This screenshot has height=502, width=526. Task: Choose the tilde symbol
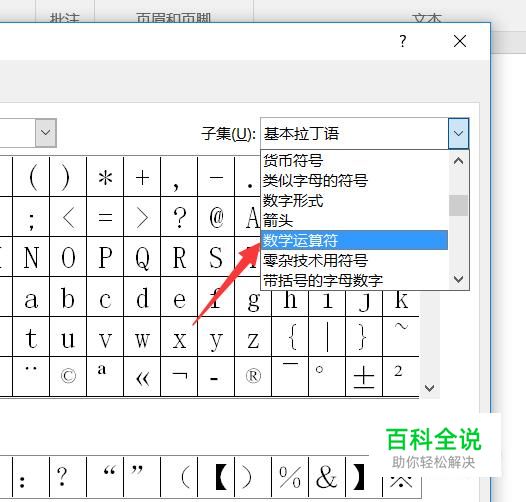(401, 337)
